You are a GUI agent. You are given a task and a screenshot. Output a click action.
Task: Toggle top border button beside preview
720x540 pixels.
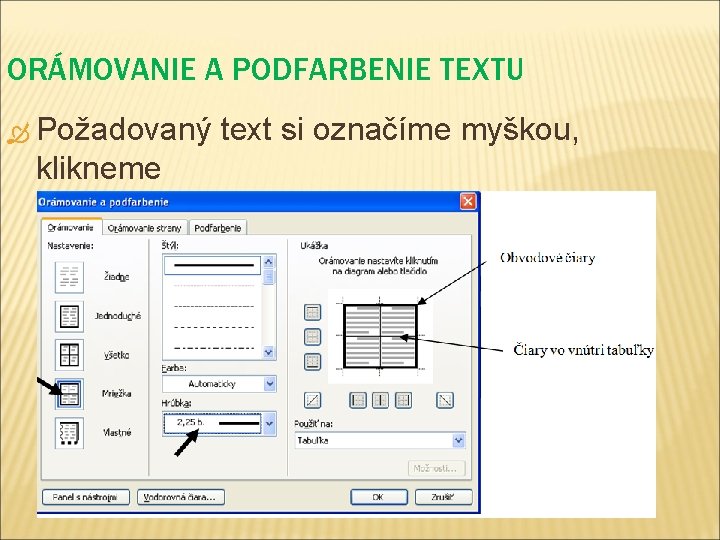coord(312,313)
